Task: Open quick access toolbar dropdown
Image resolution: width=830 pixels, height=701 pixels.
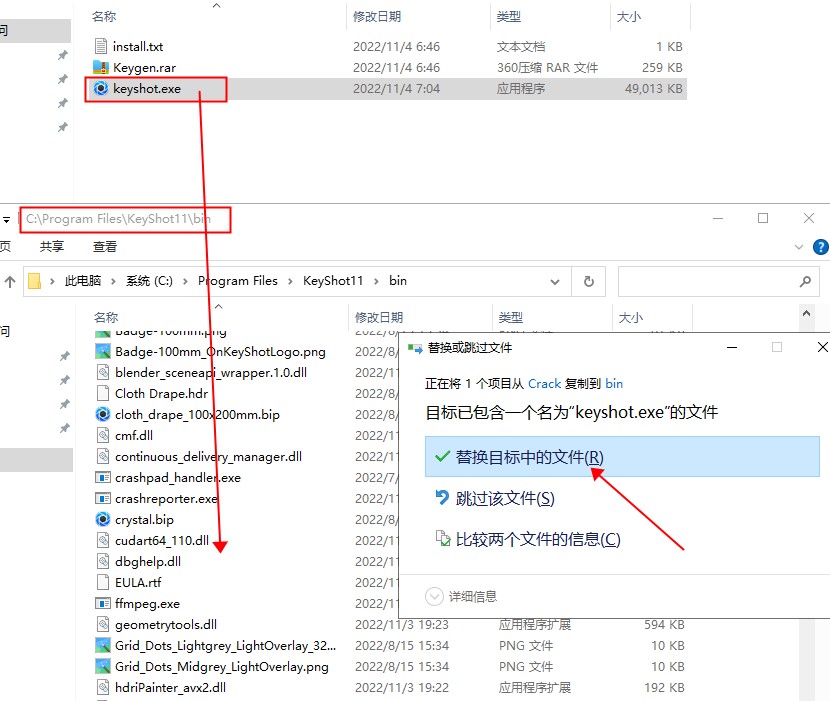Action: [6, 219]
